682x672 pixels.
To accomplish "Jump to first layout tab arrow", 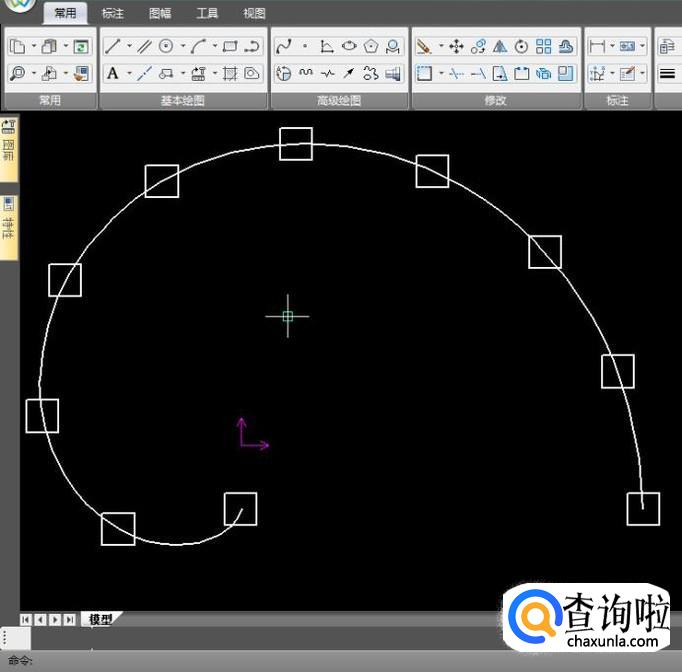I will pos(26,620).
